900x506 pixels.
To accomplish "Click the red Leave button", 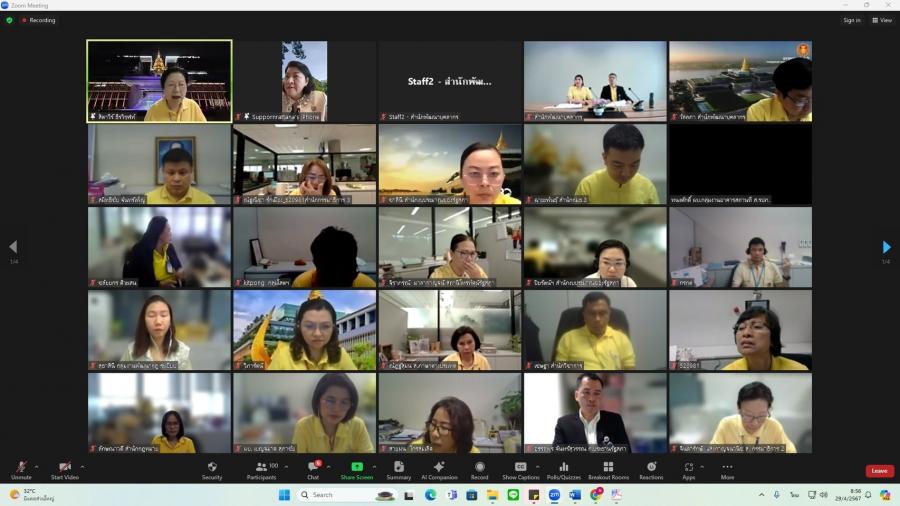I will (879, 471).
